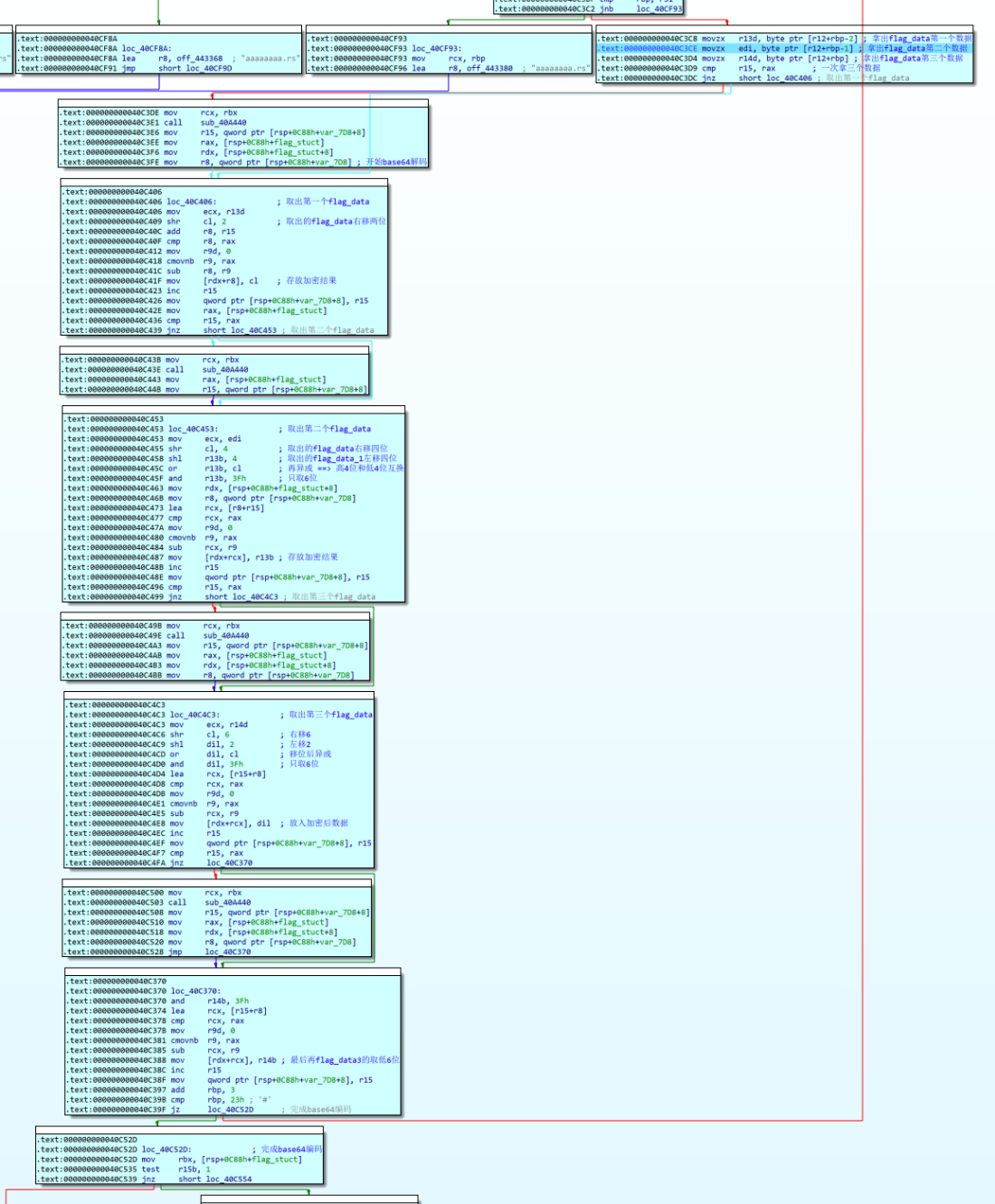Screen dimensions: 995x1204
Task: Select the loc_40C4C3 label line
Action: (194, 715)
